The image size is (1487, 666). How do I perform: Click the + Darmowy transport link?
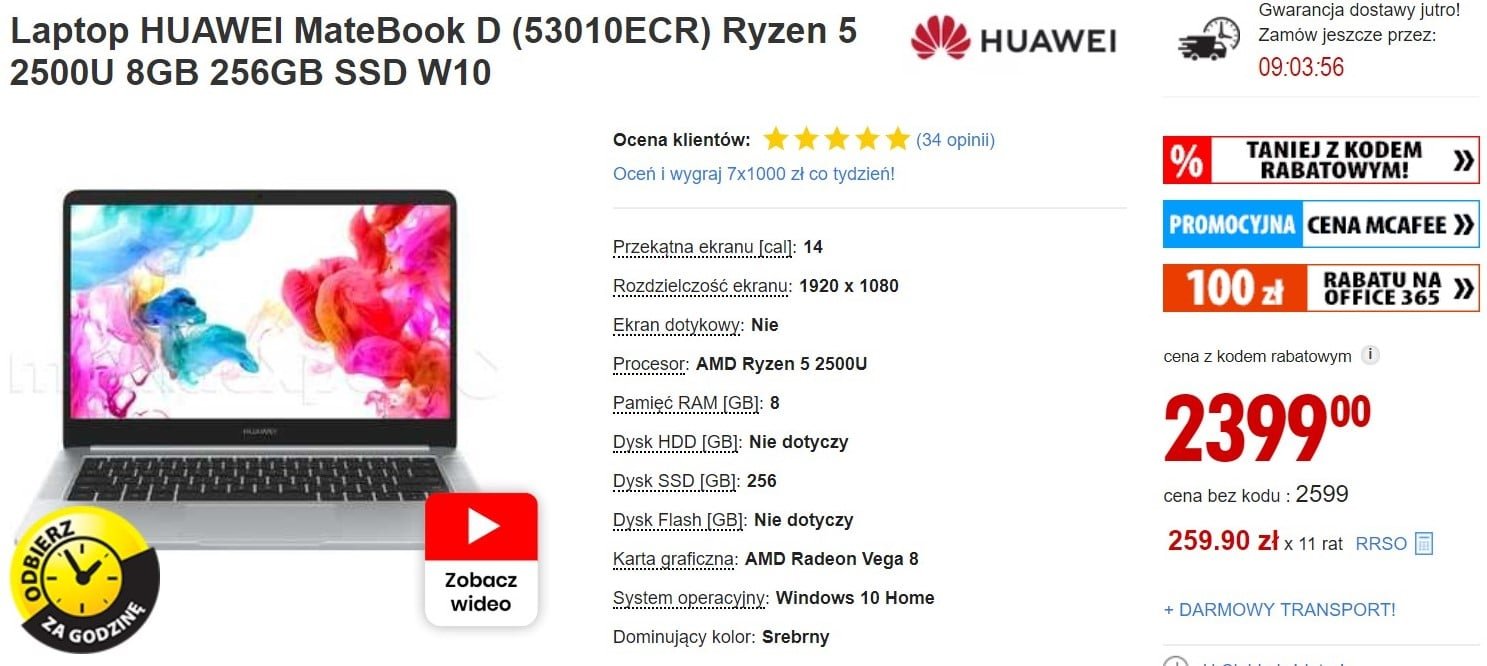1280,609
